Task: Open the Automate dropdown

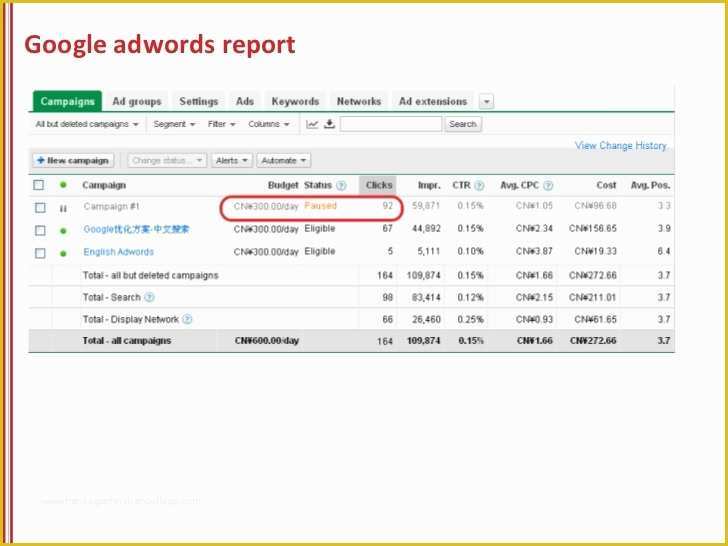Action: pyautogui.click(x=284, y=161)
